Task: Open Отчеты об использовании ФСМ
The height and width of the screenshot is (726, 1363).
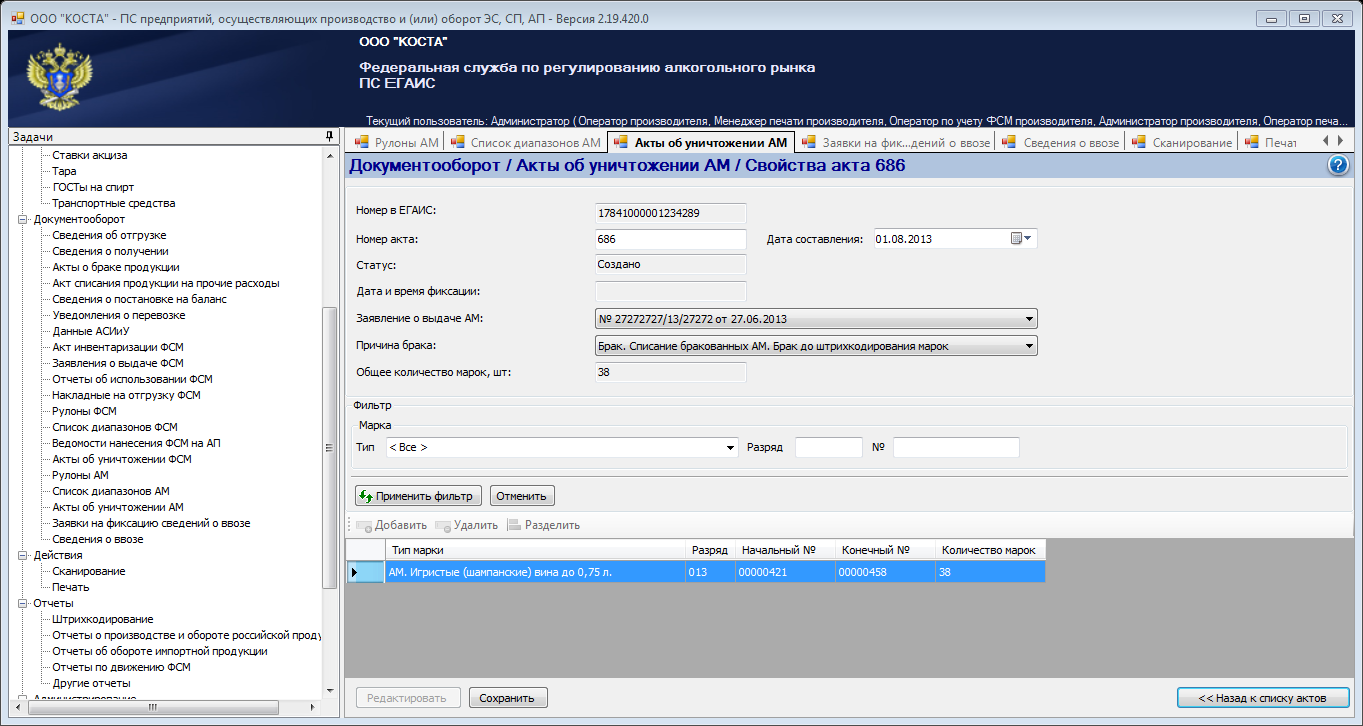Action: click(x=132, y=379)
